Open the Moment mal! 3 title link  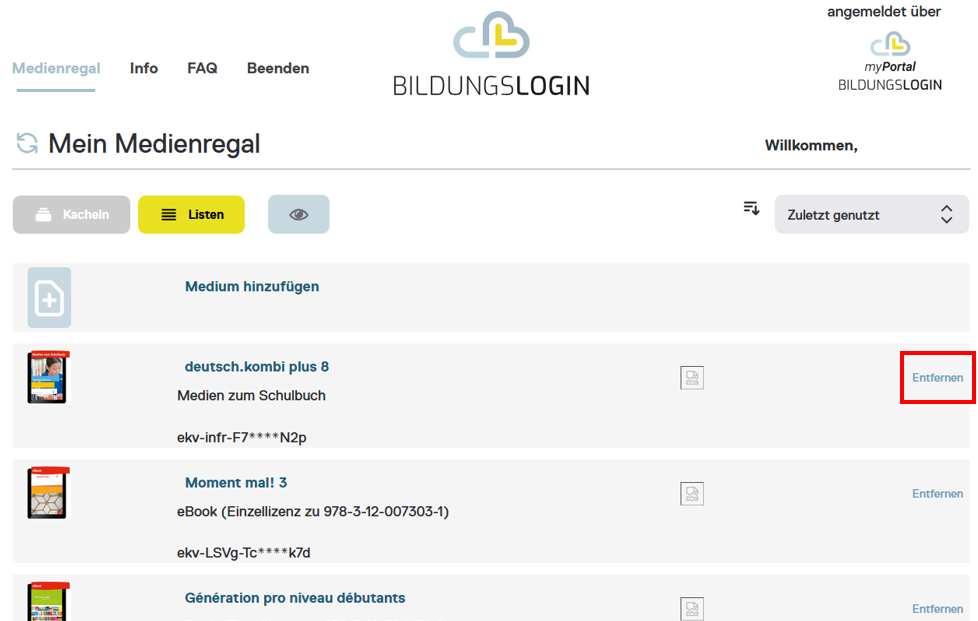pos(236,483)
